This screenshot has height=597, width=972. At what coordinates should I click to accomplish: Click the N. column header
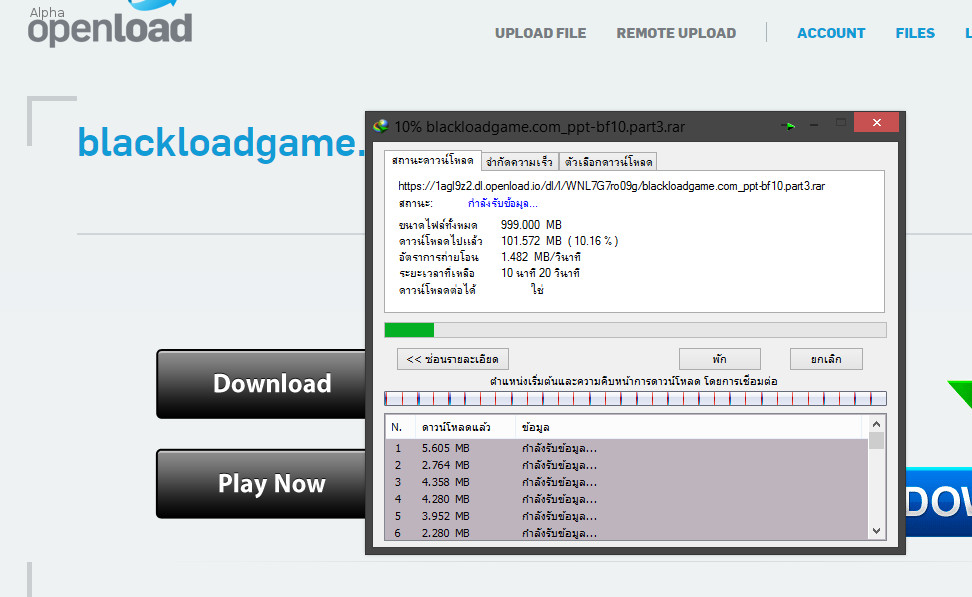click(400, 427)
